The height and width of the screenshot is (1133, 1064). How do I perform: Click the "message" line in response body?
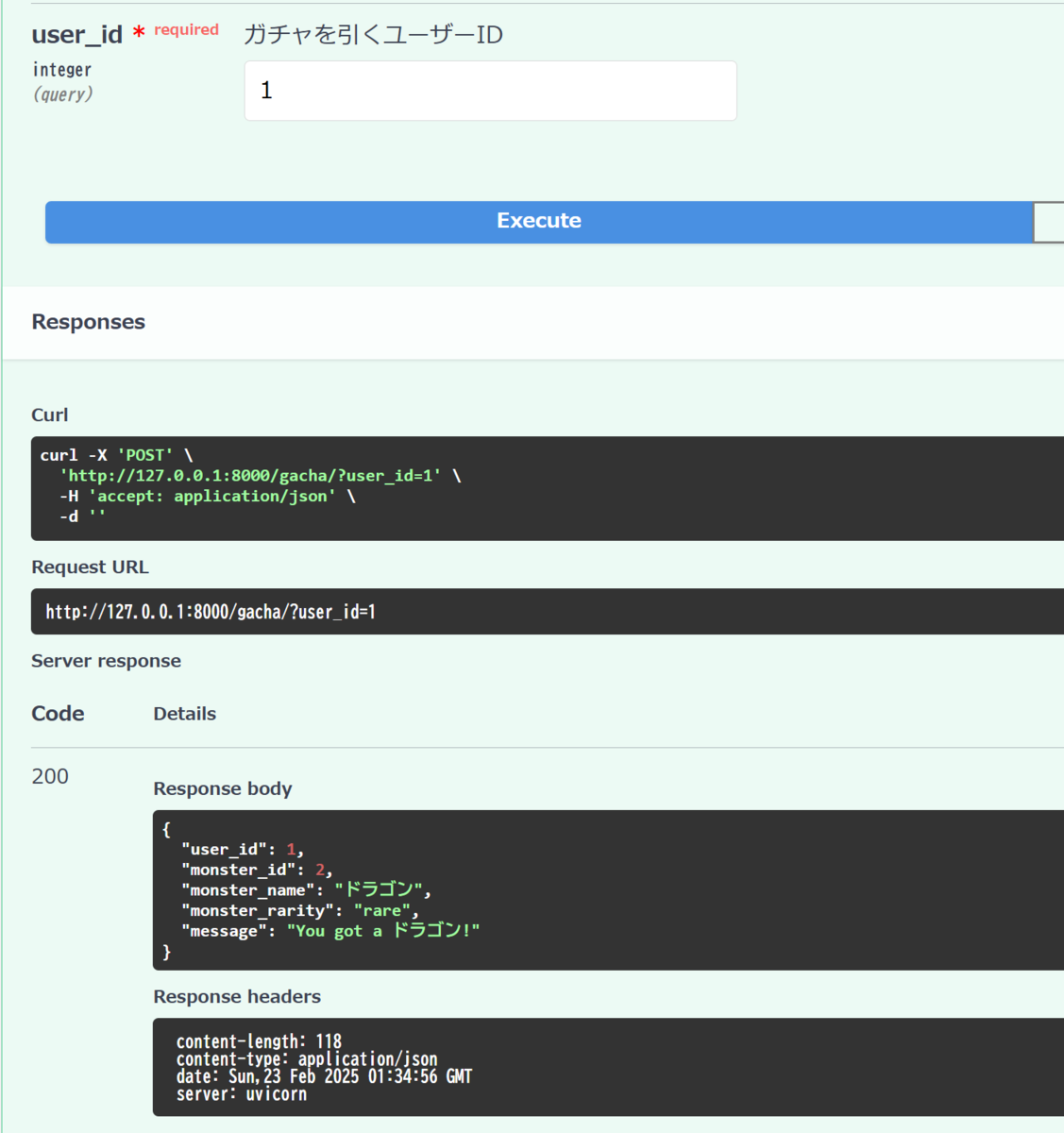(330, 931)
